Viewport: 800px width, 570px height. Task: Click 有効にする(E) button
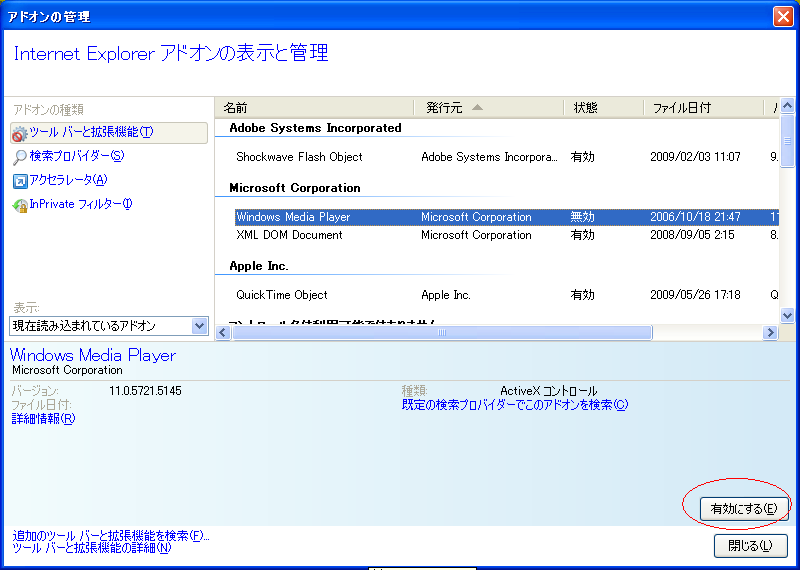[x=744, y=509]
